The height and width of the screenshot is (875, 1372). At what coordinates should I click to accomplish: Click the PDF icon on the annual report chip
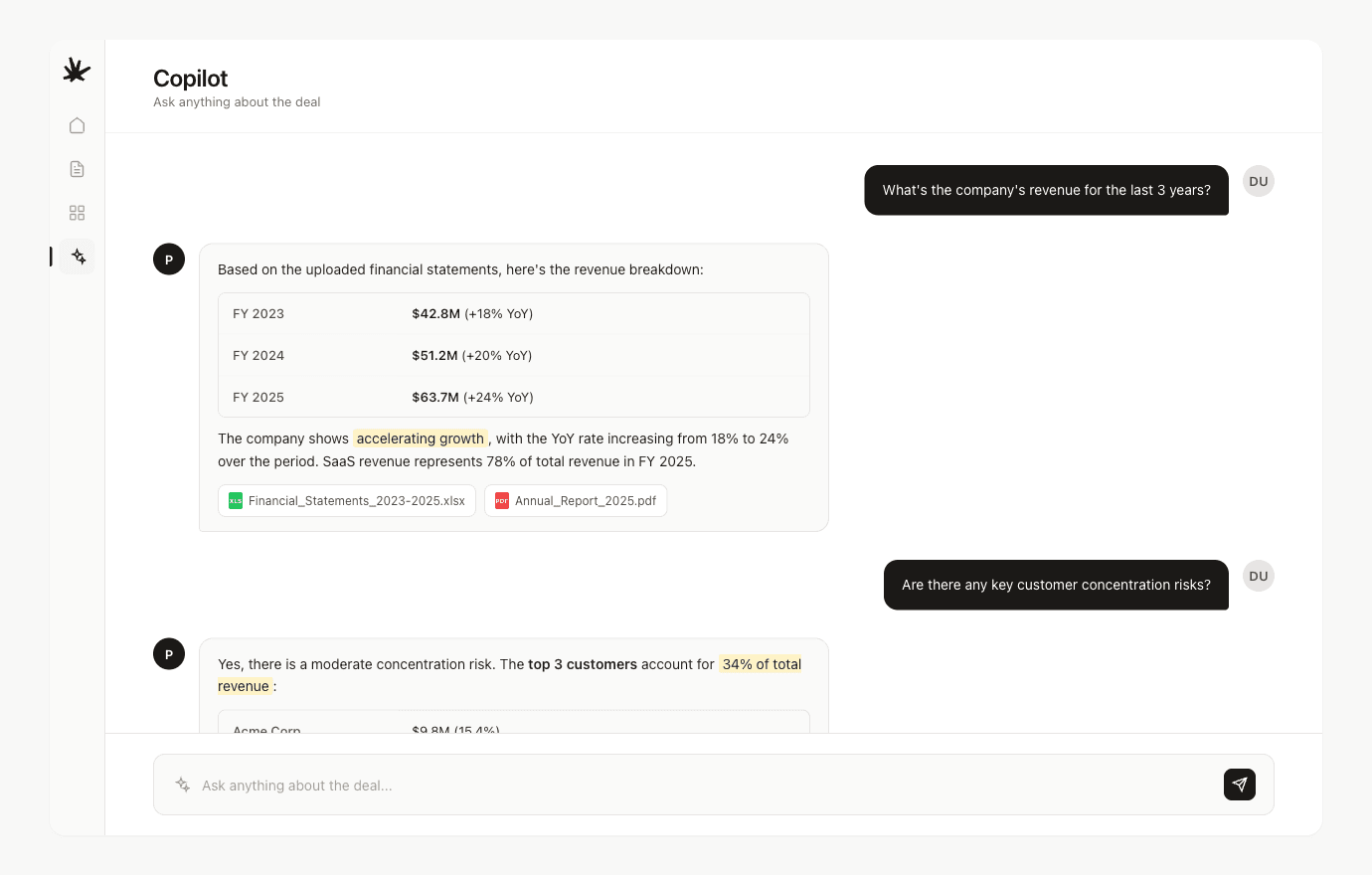pos(502,500)
